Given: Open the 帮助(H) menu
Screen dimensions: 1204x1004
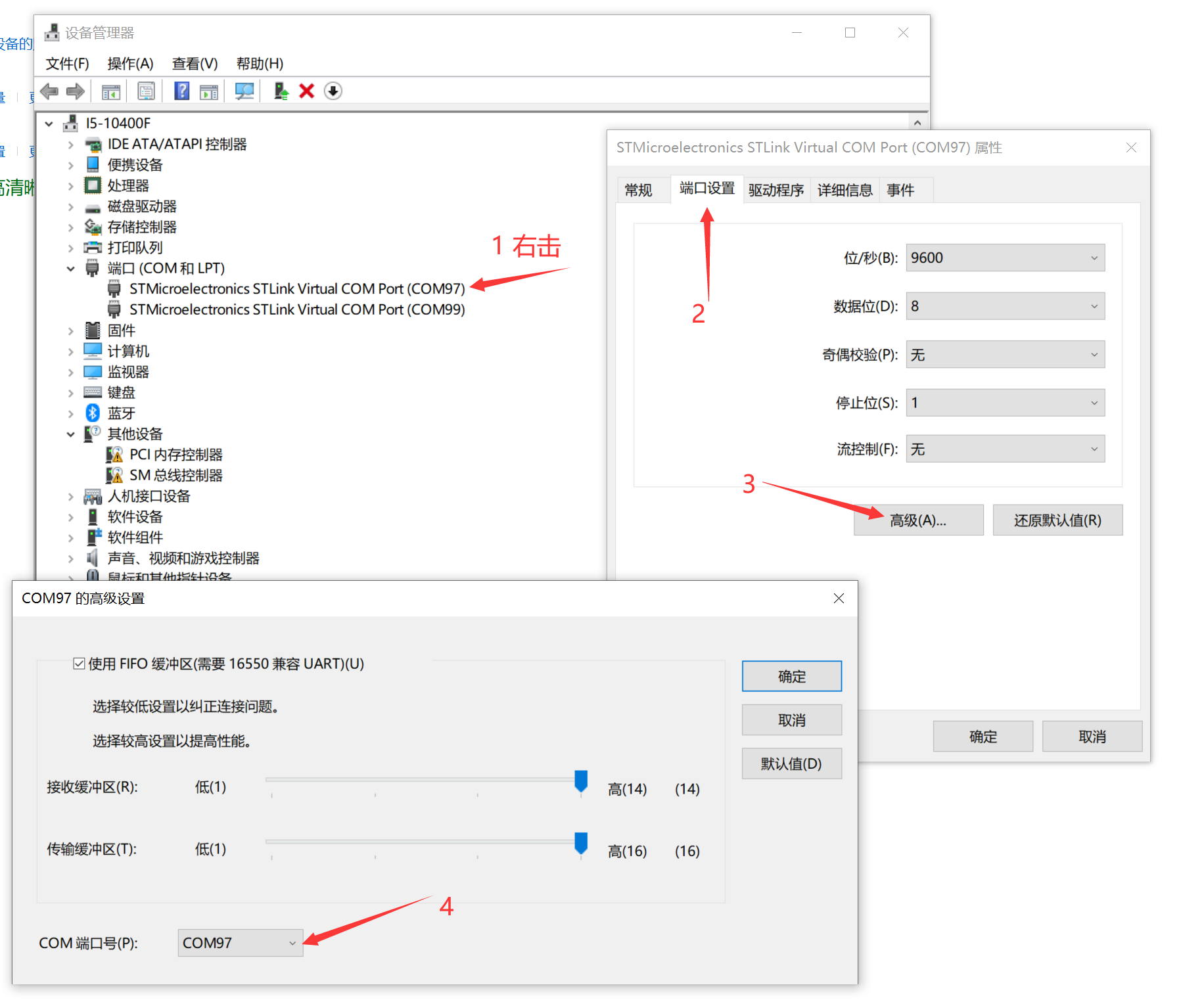Looking at the screenshot, I should [260, 64].
